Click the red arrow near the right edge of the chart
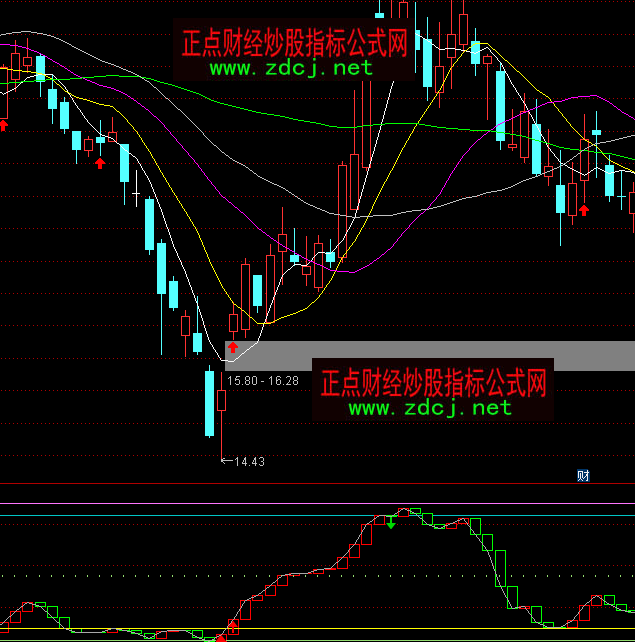 584,209
